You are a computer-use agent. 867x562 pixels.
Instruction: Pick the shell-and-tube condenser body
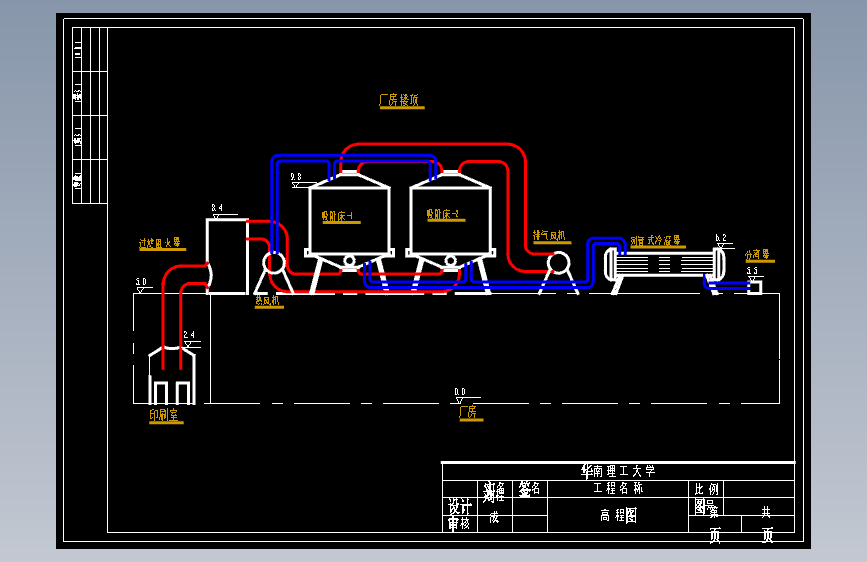point(664,263)
